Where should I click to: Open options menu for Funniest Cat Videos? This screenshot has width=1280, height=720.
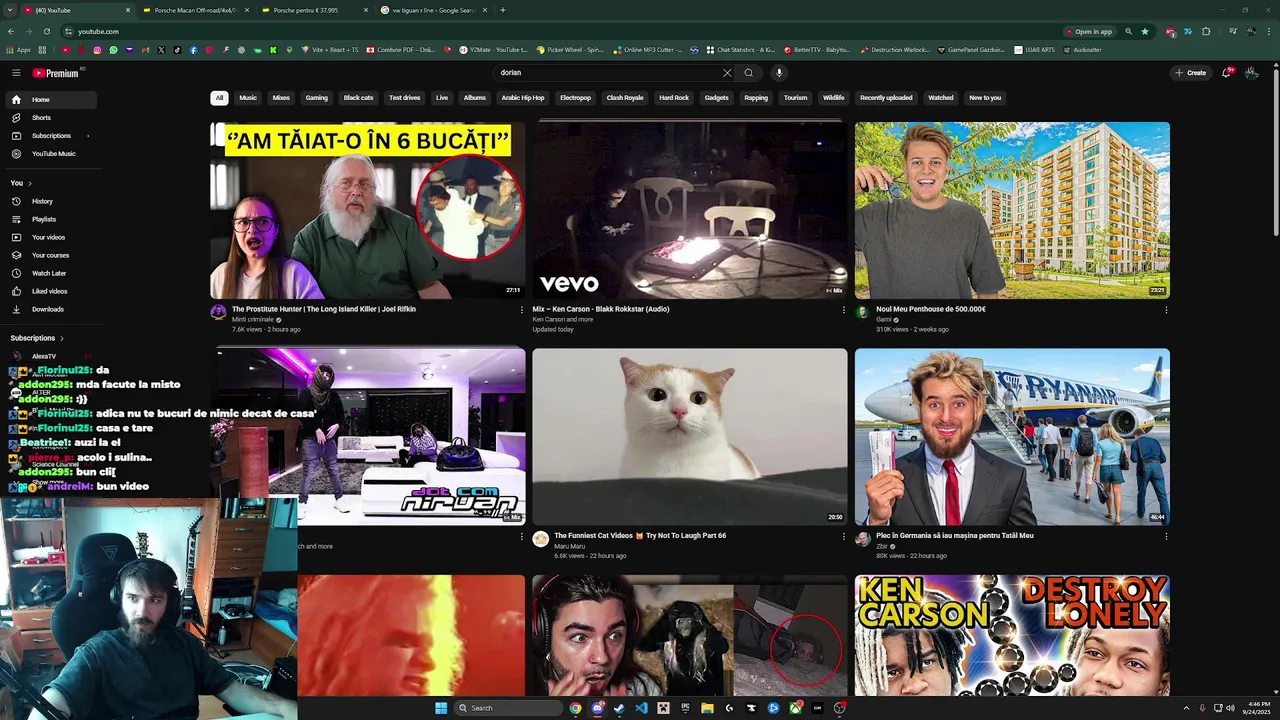coord(843,536)
